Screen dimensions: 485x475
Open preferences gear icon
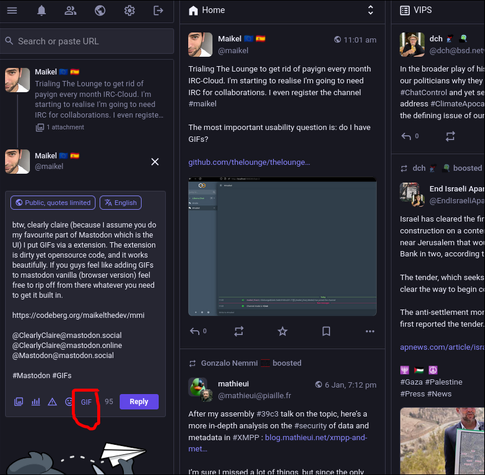(x=129, y=11)
